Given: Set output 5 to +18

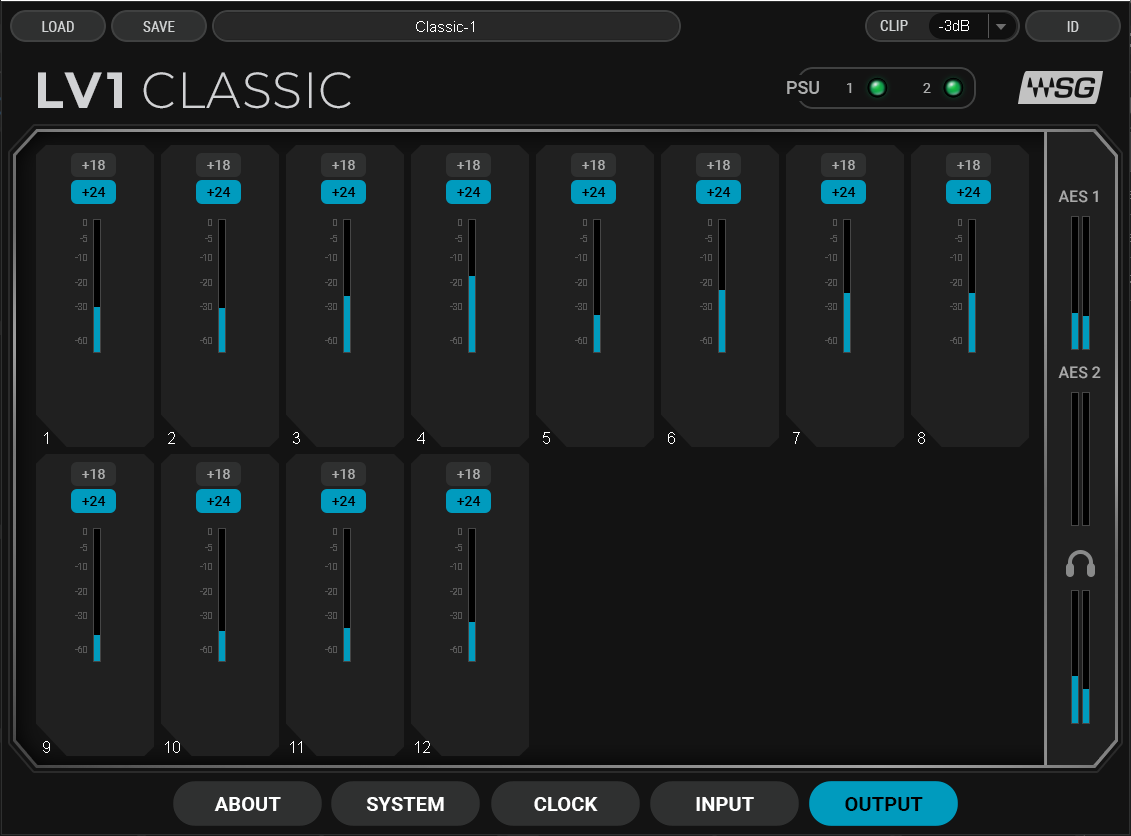Looking at the screenshot, I should click(x=594, y=165).
